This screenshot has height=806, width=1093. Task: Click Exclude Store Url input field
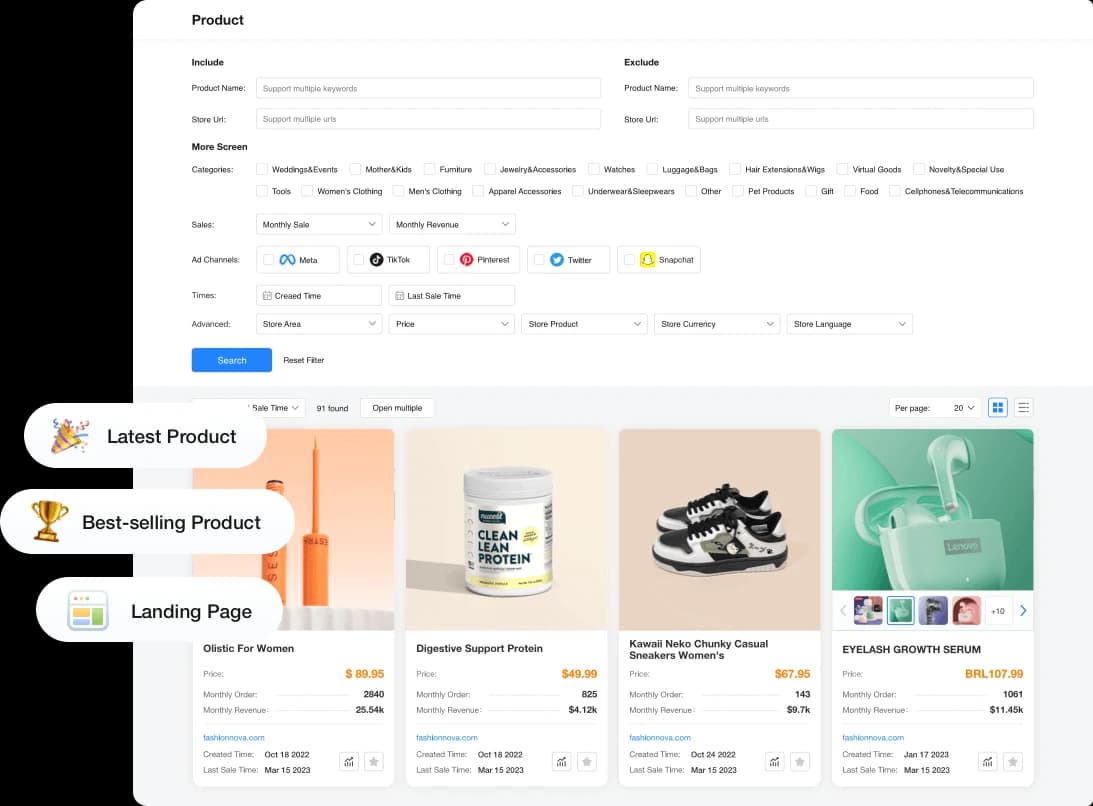(x=860, y=119)
